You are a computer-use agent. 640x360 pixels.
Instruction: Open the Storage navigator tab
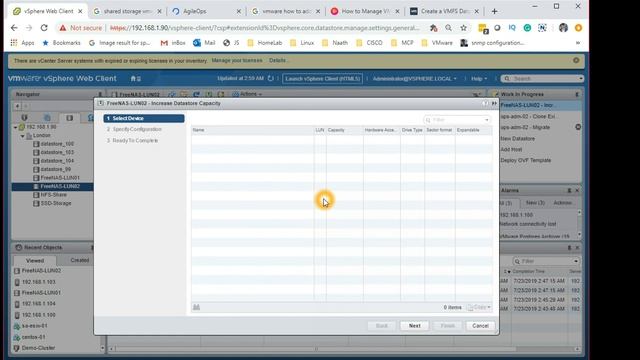click(69, 118)
